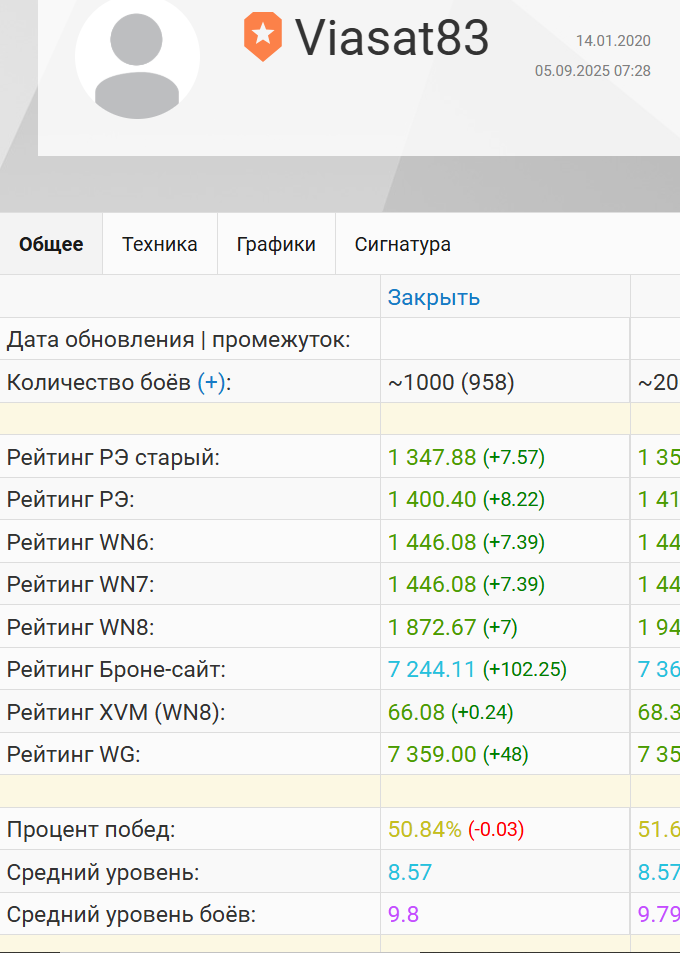The image size is (680, 953).
Task: Click the Средний уровень боёв value 9.8
Action: click(x=404, y=914)
